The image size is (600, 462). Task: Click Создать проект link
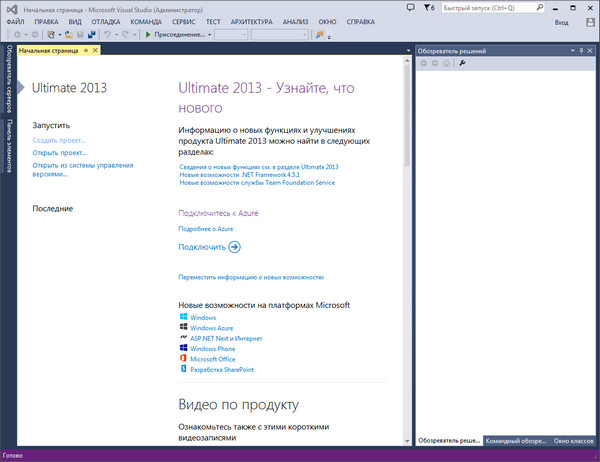coord(59,140)
